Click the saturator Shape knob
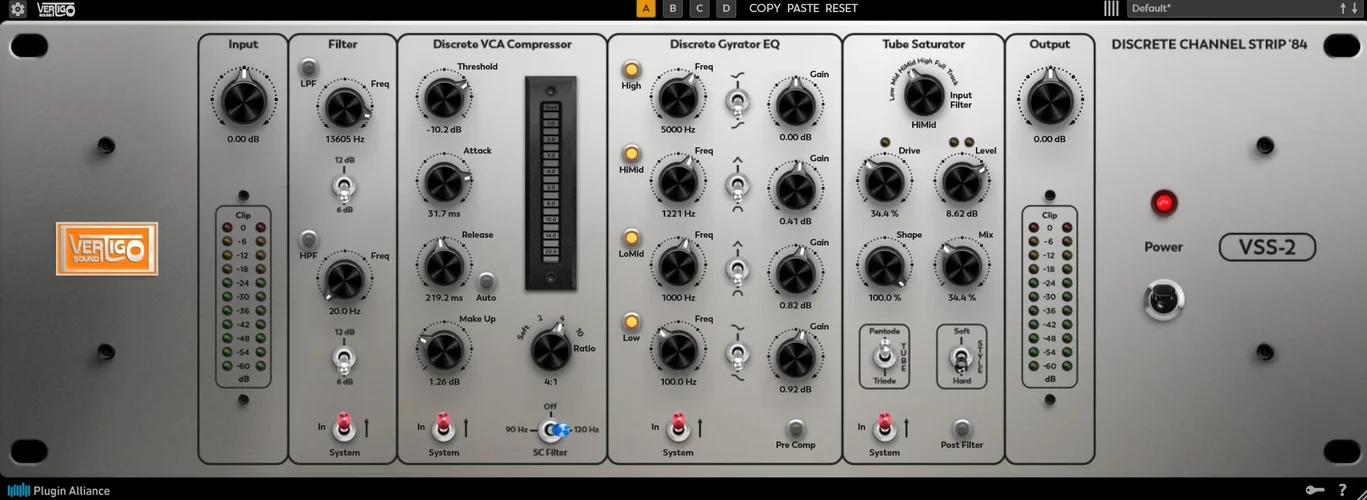The height and width of the screenshot is (500, 1367). 883,266
